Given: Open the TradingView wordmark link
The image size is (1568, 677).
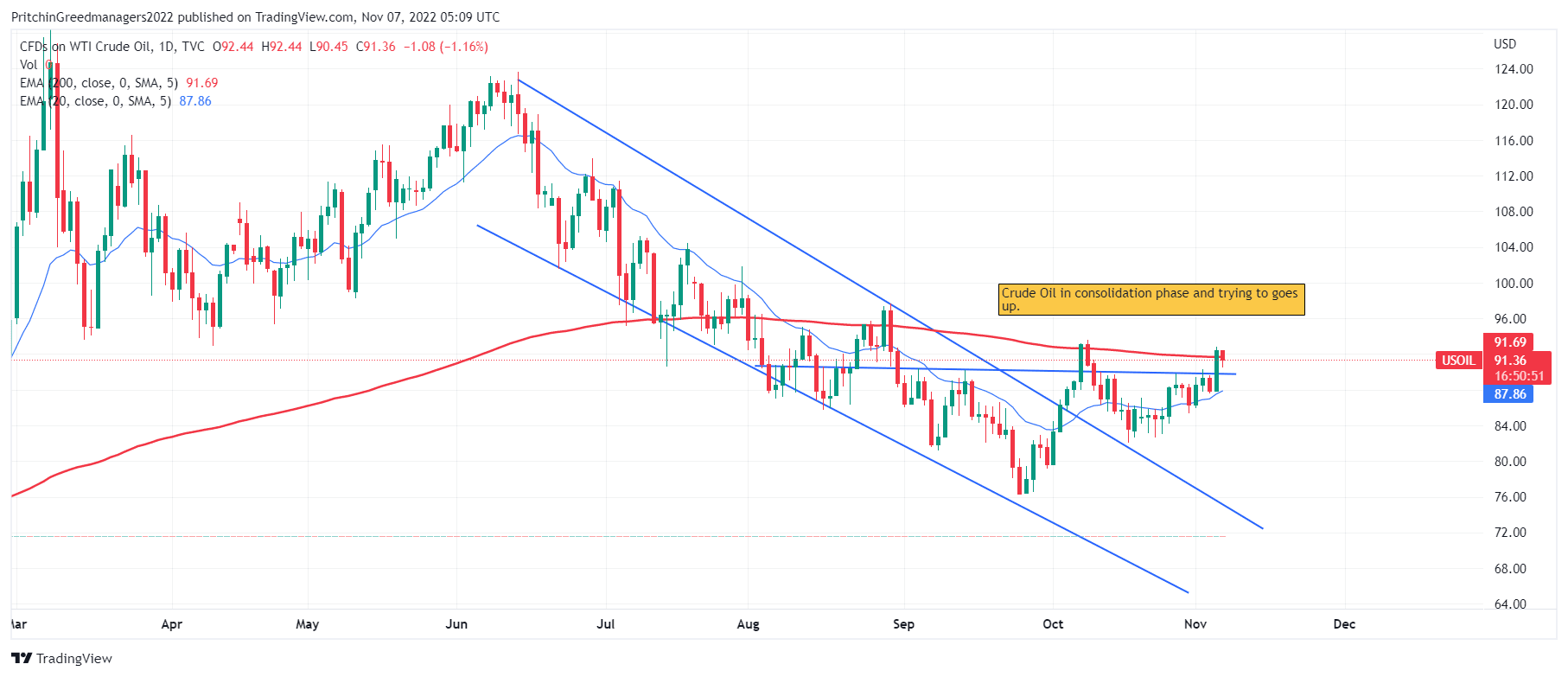Looking at the screenshot, I should click(74, 658).
